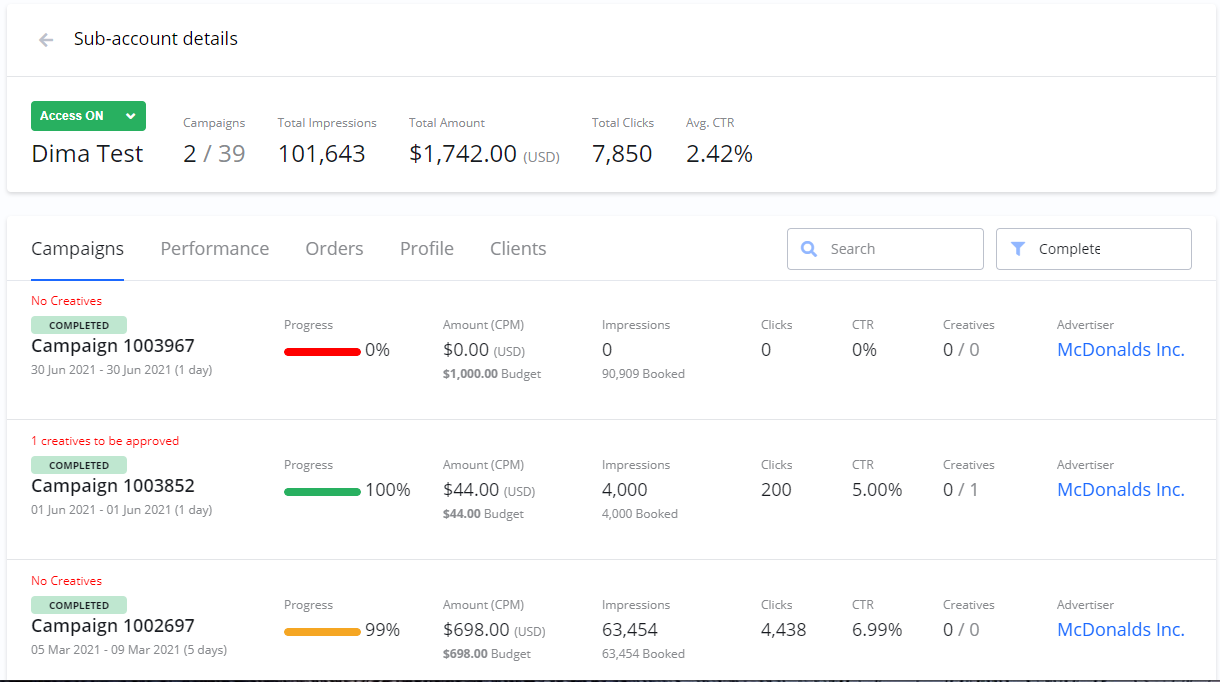Switch to the Orders tab
Image resolution: width=1220 pixels, height=682 pixels.
click(x=334, y=249)
